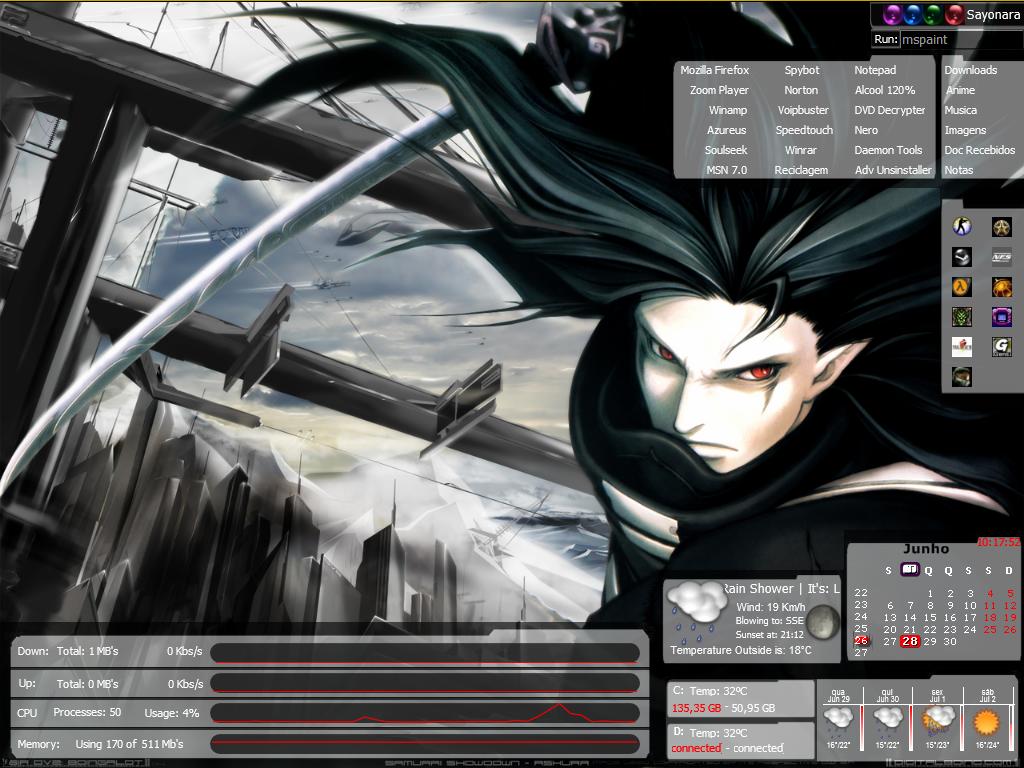Open the Anime folder link

960,90
